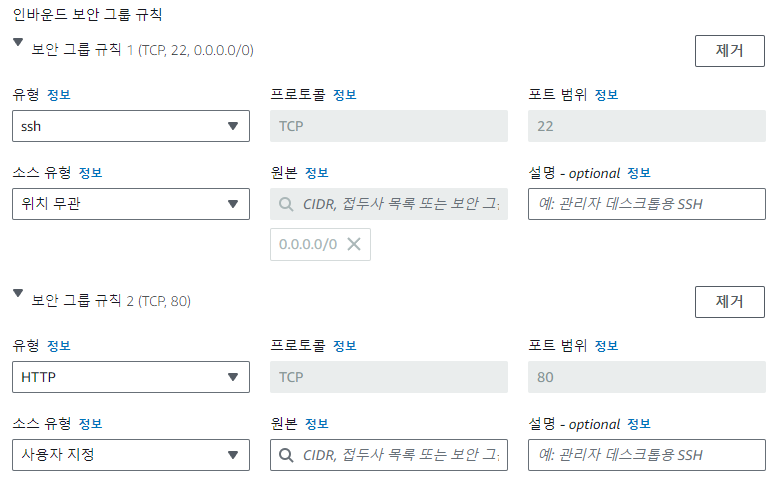771x482 pixels.
Task: Open 정보 link next to rule 2 원본
Action: click(317, 423)
